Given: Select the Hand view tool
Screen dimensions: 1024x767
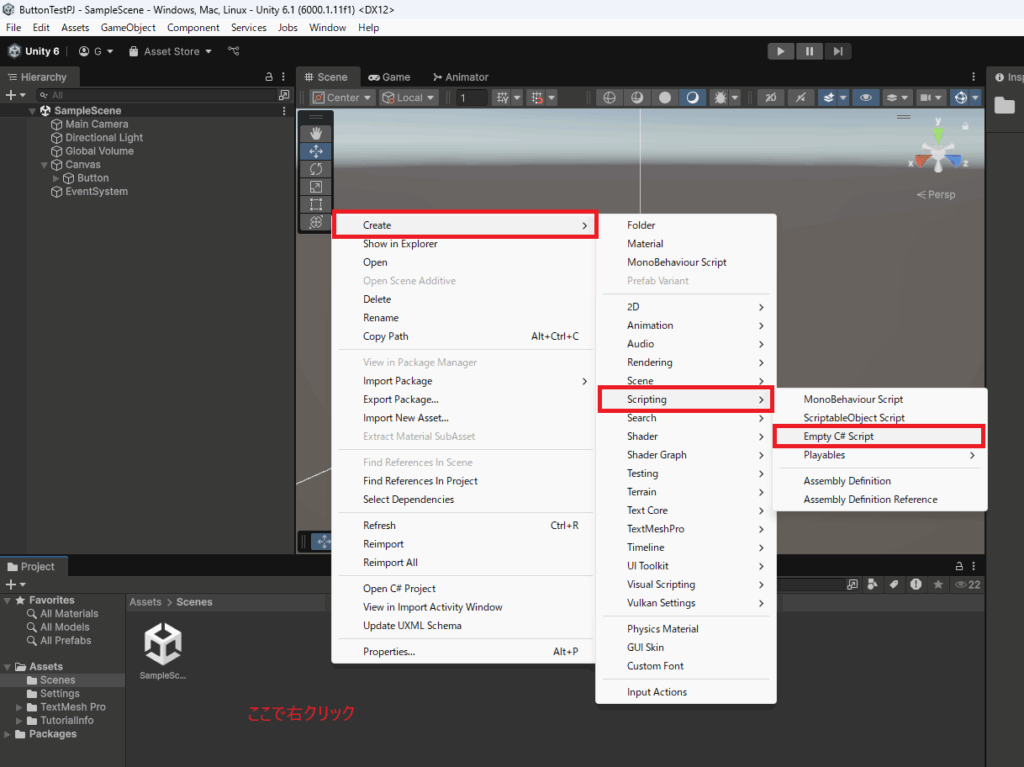Looking at the screenshot, I should (x=315, y=133).
